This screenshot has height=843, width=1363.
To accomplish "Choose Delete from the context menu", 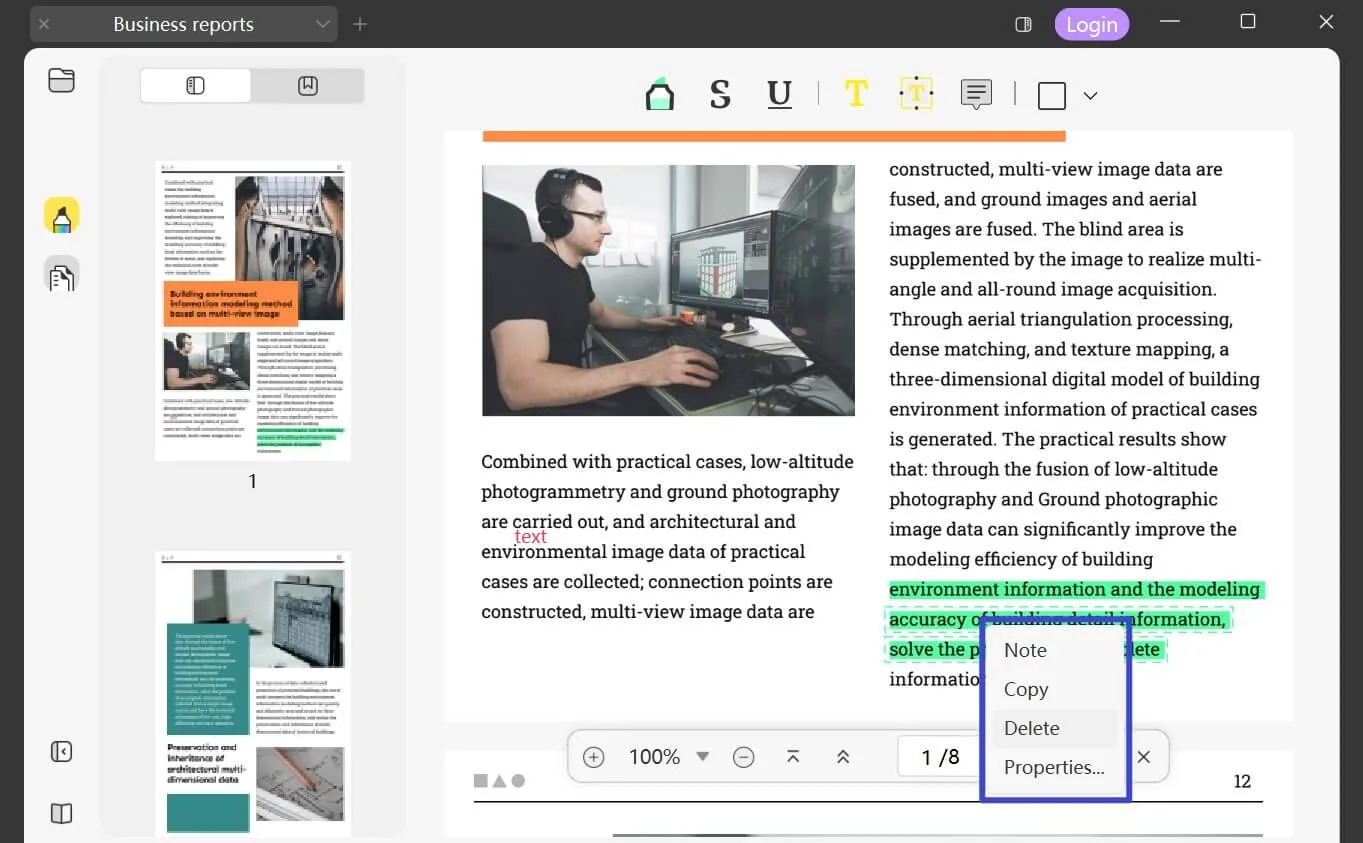I will pos(1032,728).
